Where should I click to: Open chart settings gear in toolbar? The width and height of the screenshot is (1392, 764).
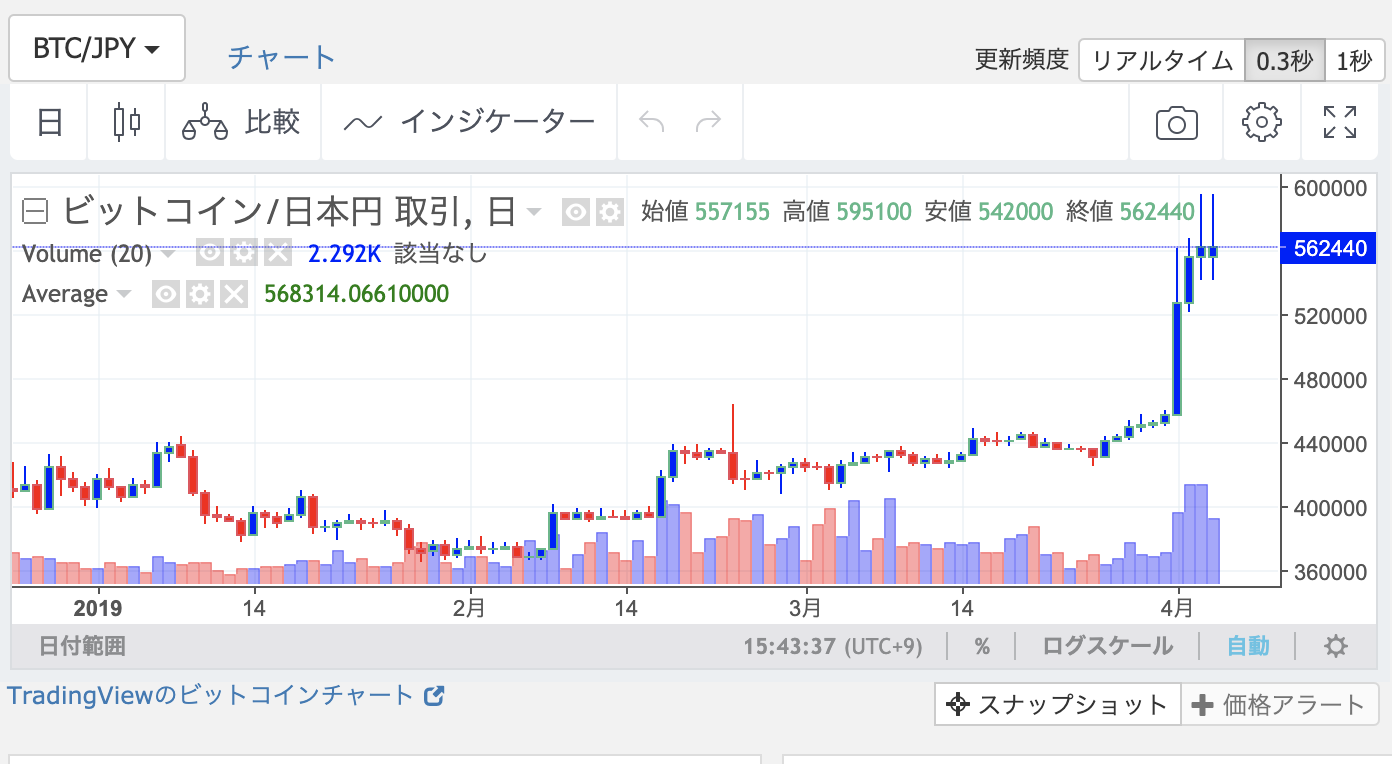[x=1262, y=122]
